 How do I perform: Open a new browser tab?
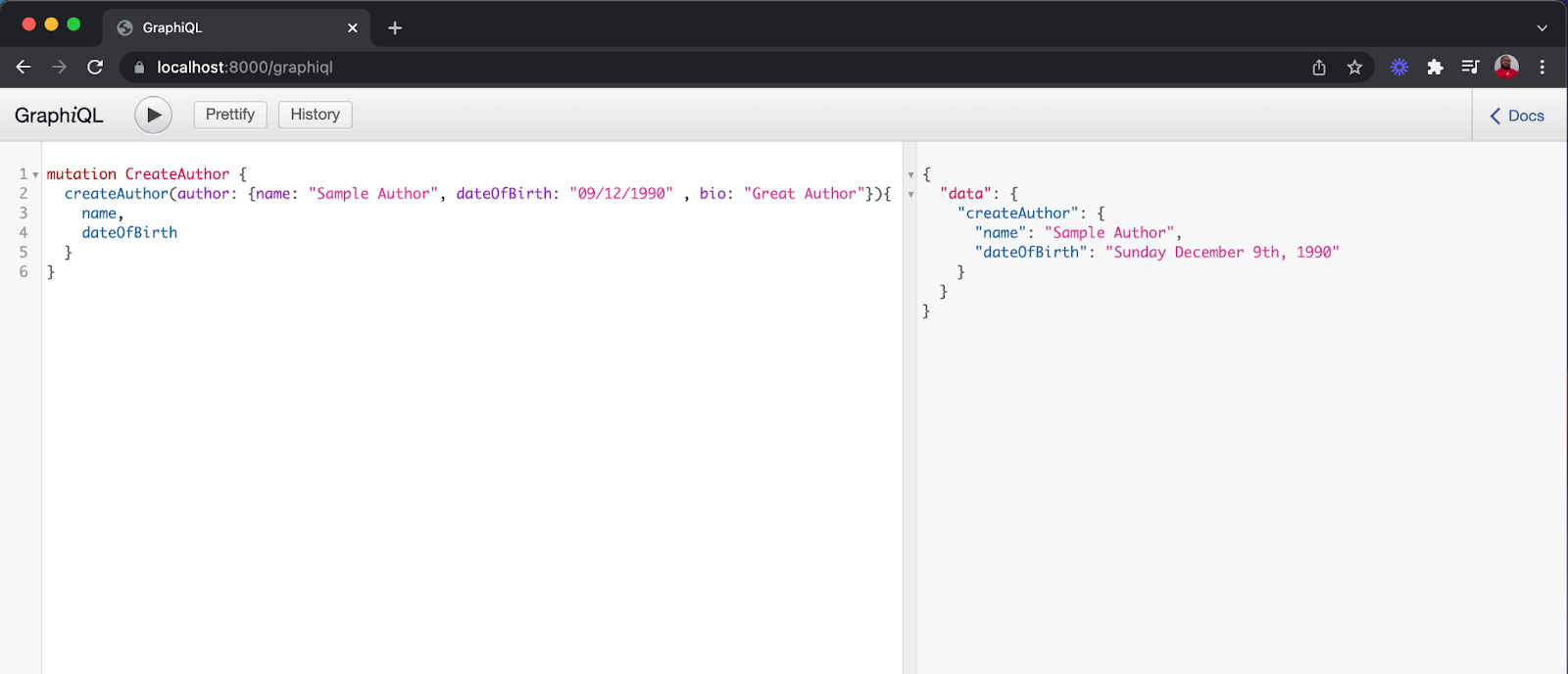395,27
